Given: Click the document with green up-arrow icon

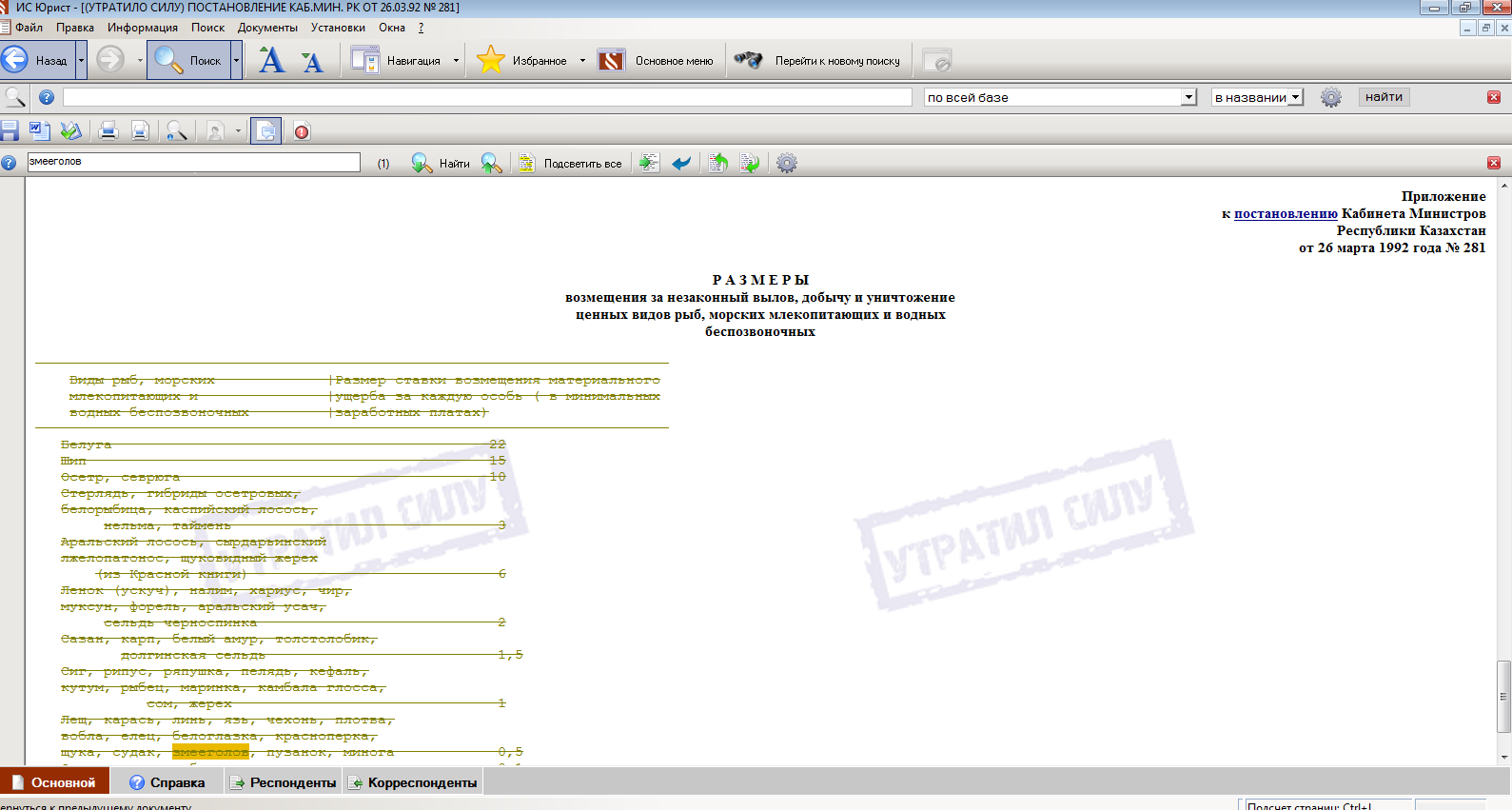Looking at the screenshot, I should coord(717,163).
